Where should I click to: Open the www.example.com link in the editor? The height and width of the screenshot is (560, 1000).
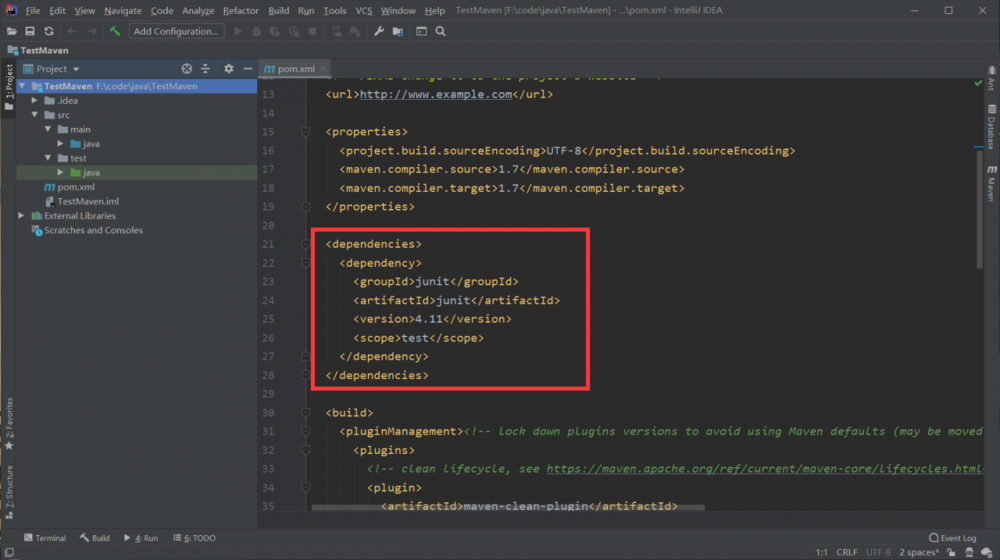pos(435,94)
